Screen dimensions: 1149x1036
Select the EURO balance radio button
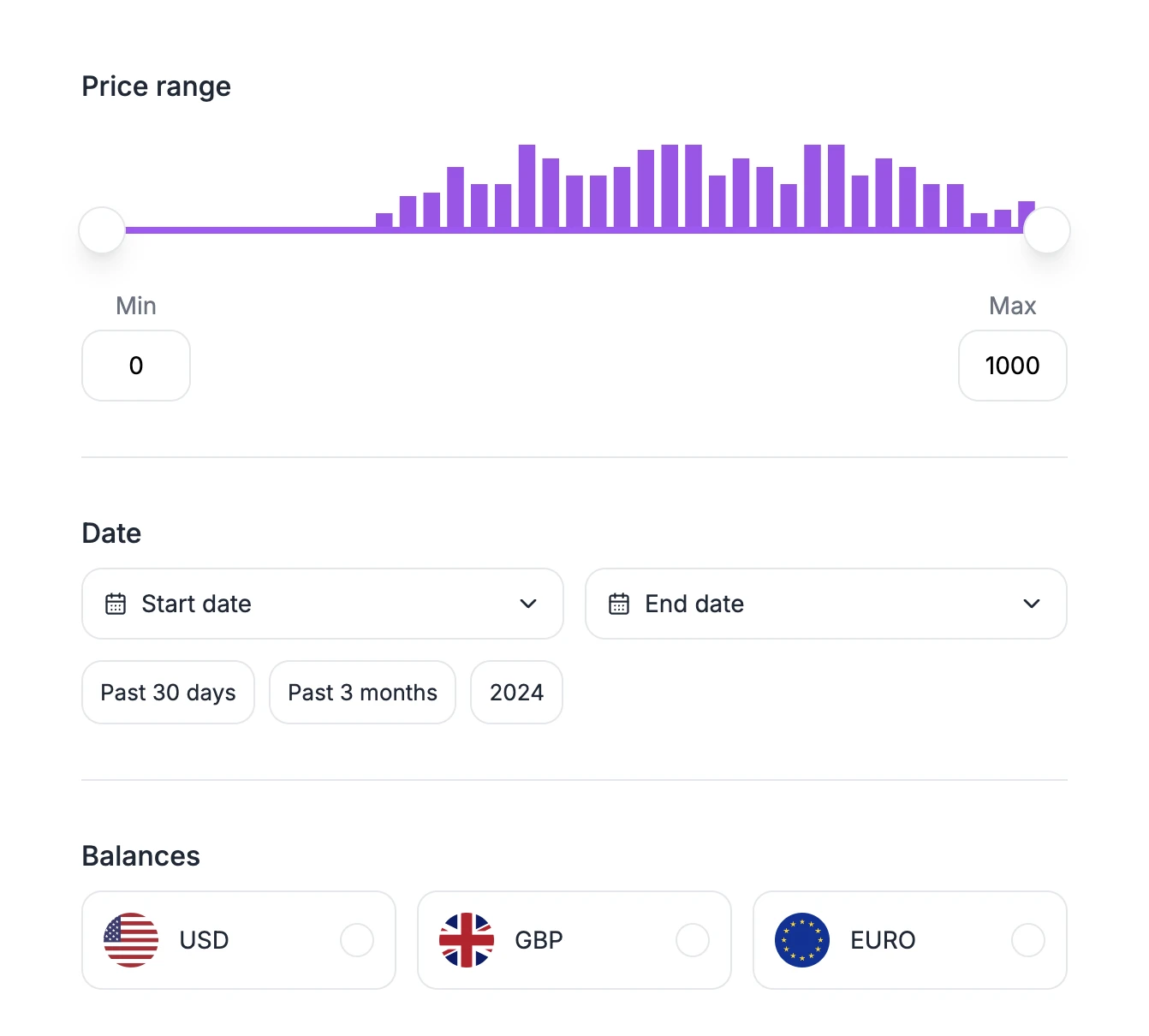tap(1028, 940)
